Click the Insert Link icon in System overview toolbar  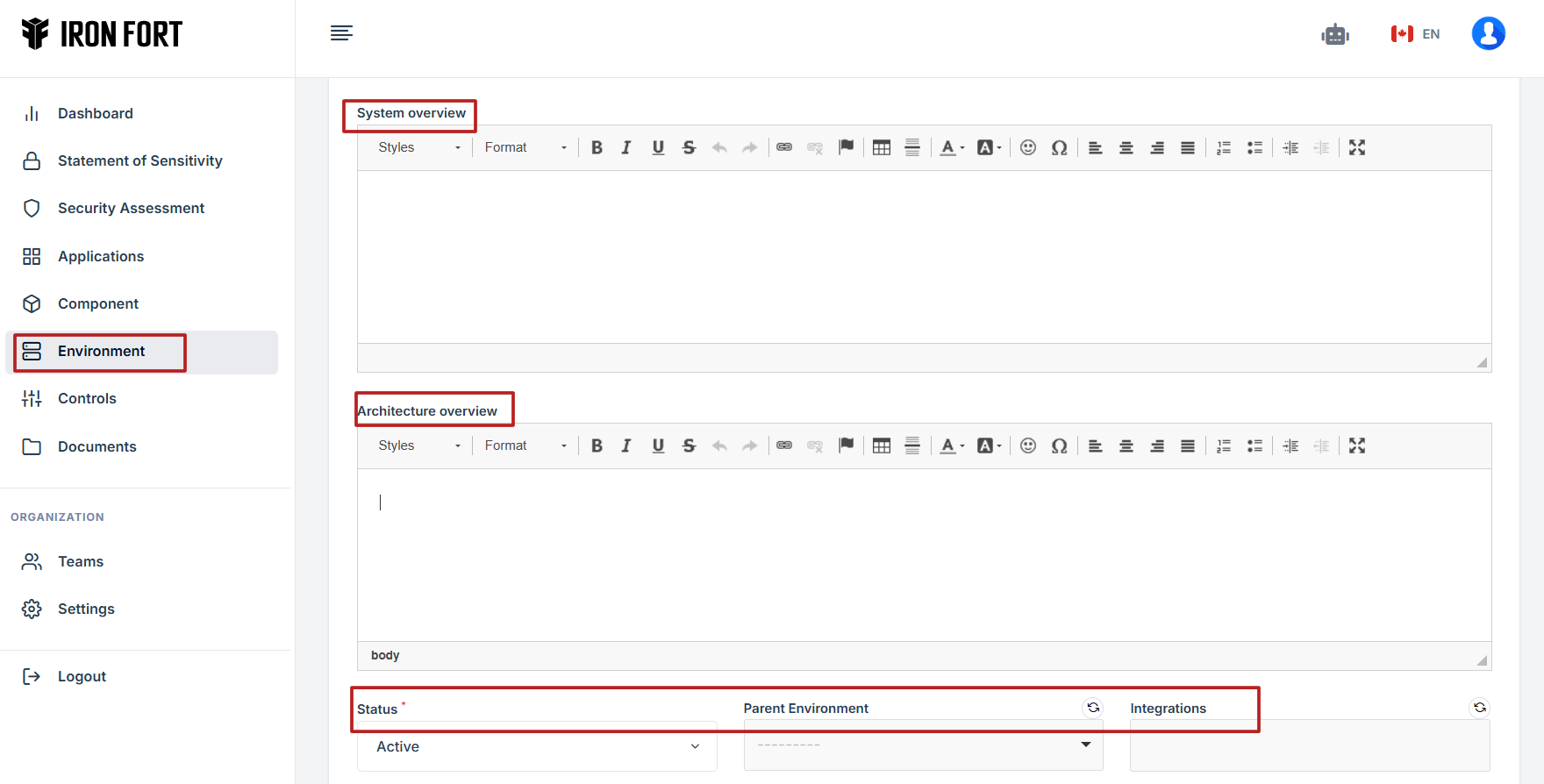tap(784, 147)
